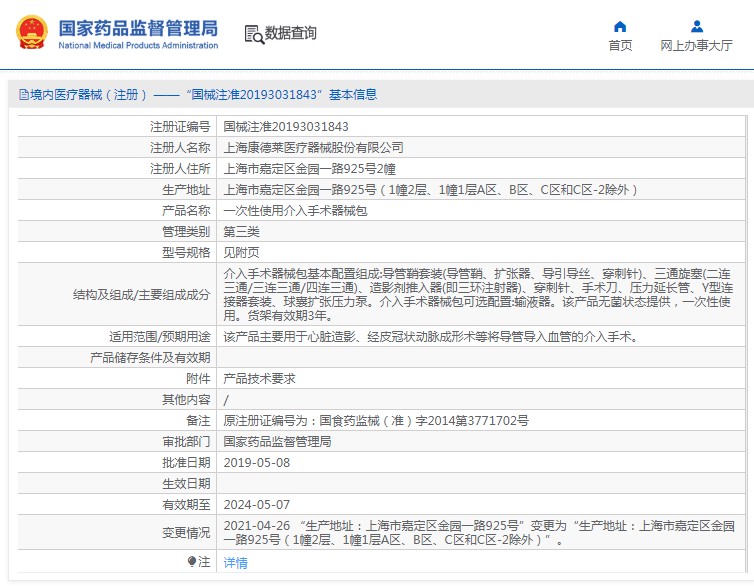Click the 批准日期 row label
This screenshot has width=754, height=588.
(186, 463)
